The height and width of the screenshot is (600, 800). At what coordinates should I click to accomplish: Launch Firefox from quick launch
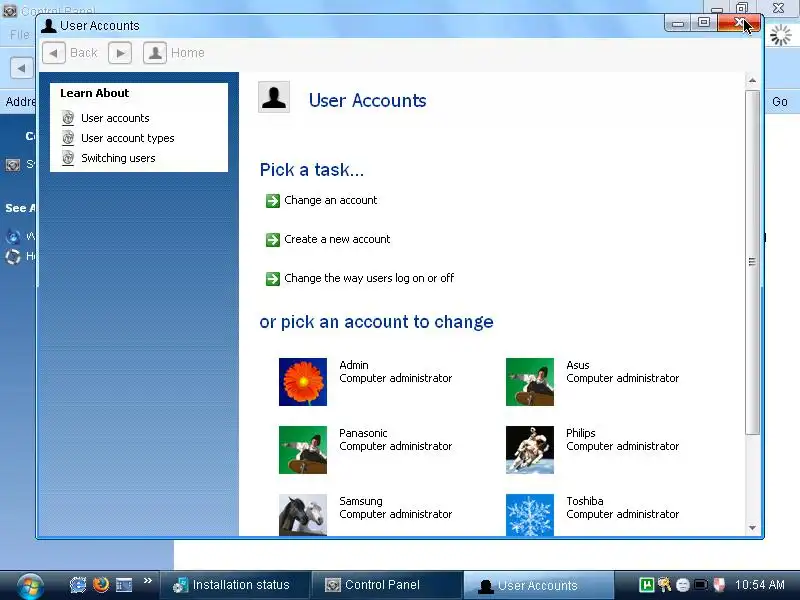[101, 585]
